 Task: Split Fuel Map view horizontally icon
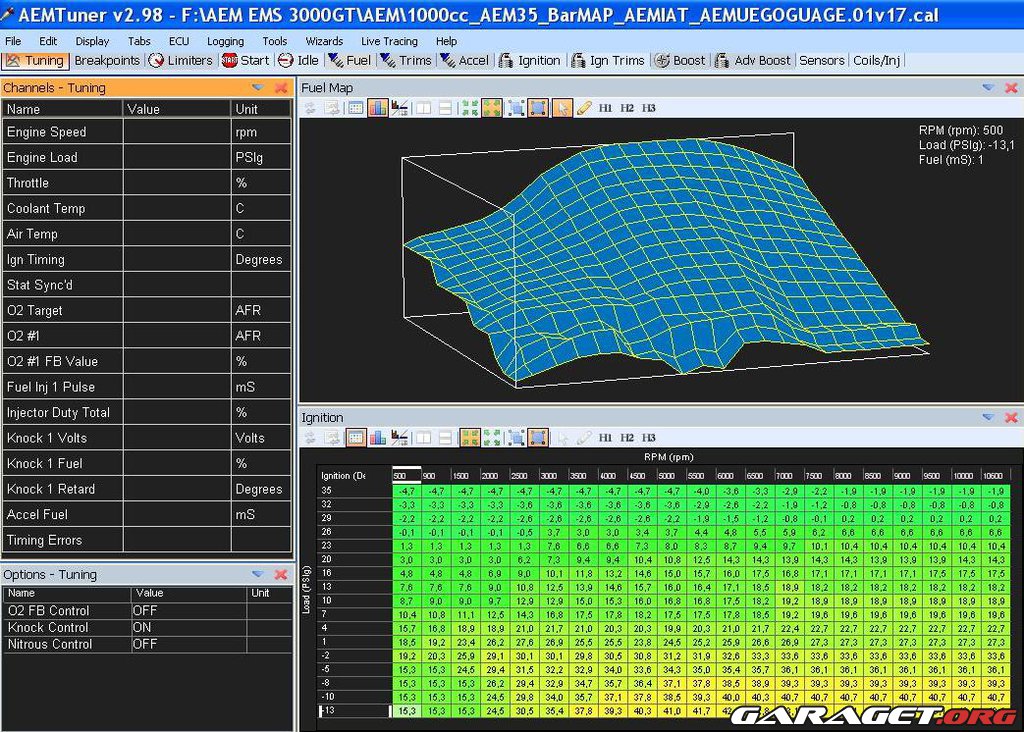[x=445, y=108]
